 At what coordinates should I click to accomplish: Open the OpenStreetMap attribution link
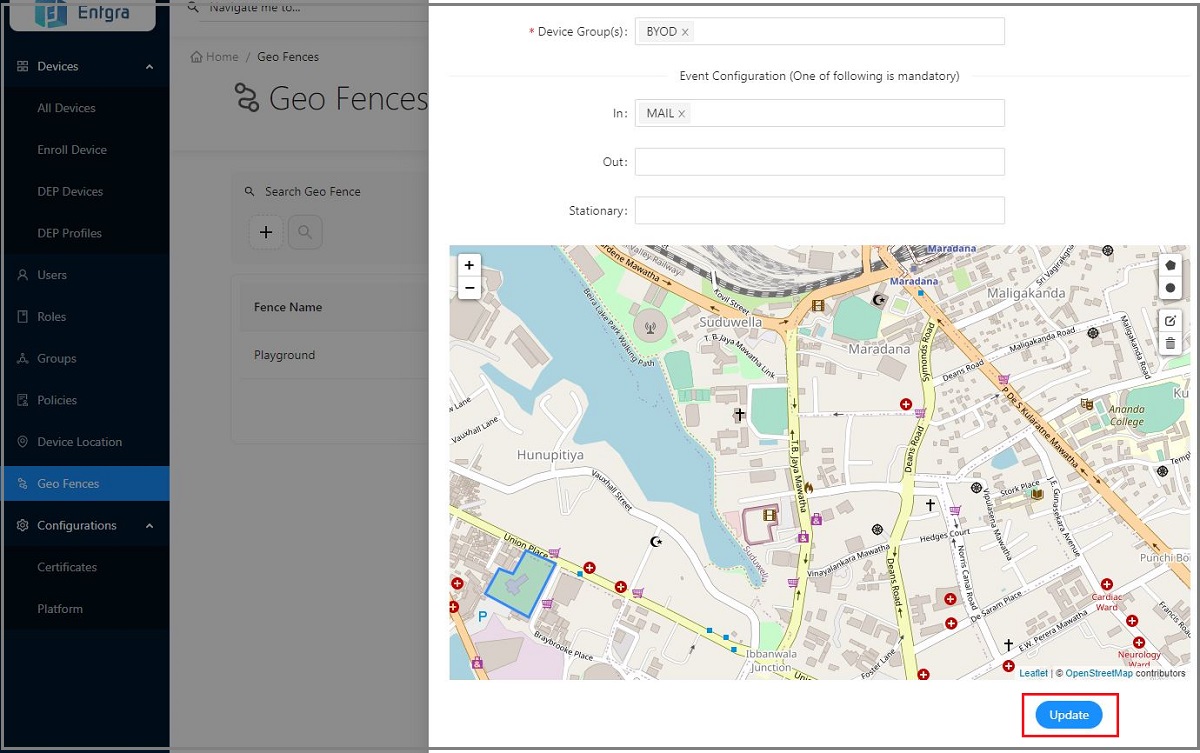click(1098, 673)
